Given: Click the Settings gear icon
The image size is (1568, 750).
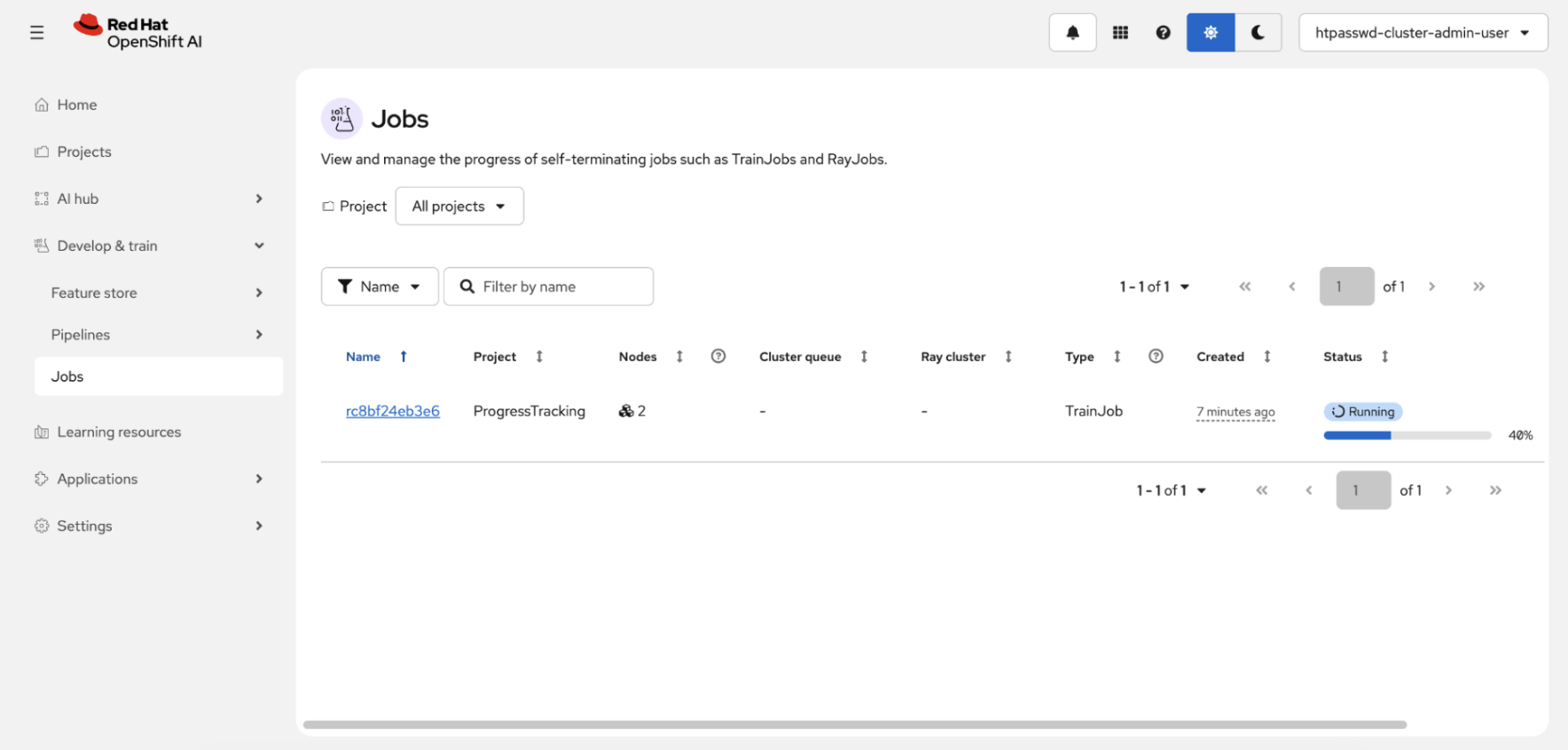Looking at the screenshot, I should 42,526.
